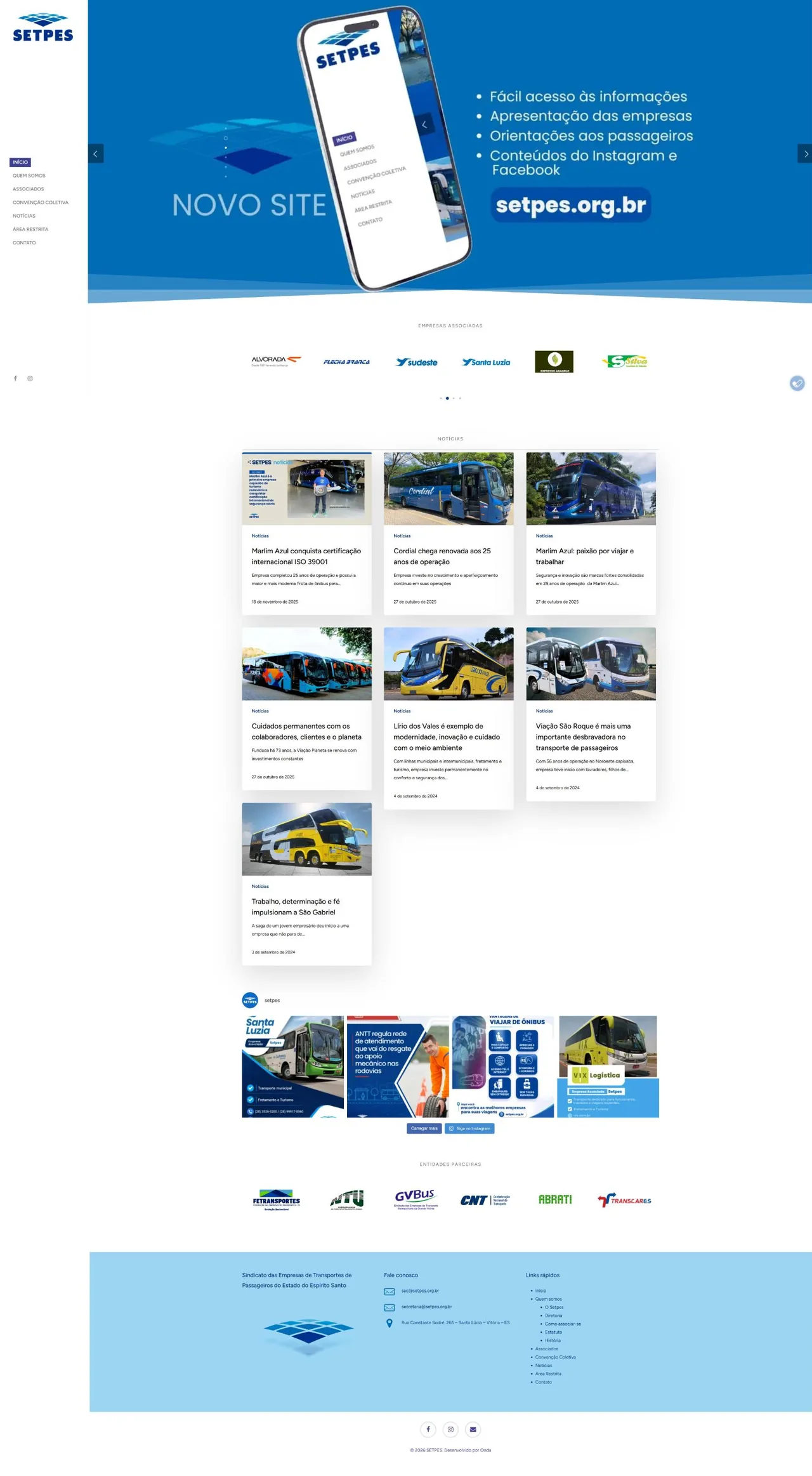Click the footer Instagram round icon
Screen dimensions: 812x1476
tap(450, 1429)
